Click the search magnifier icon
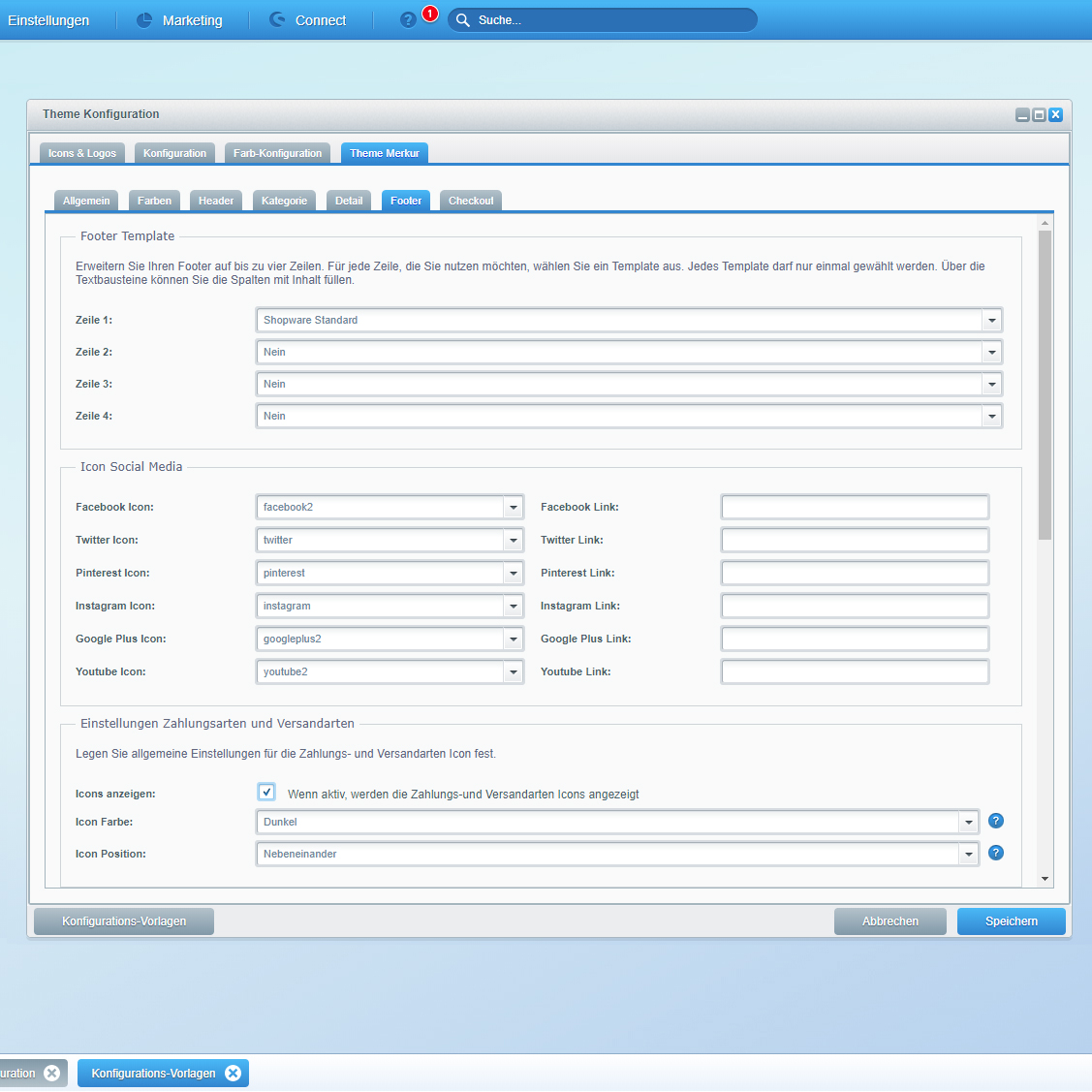The width and height of the screenshot is (1092, 1092). 463,20
